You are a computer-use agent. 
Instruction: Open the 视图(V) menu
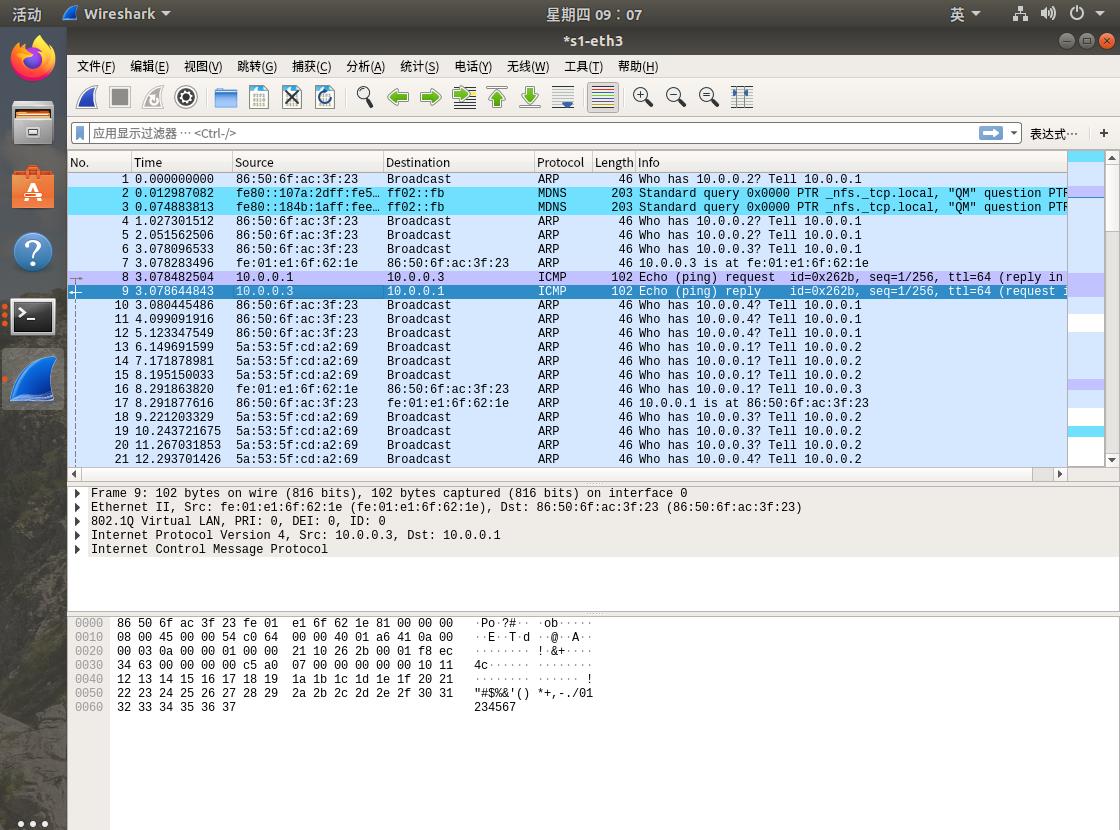(x=203, y=66)
